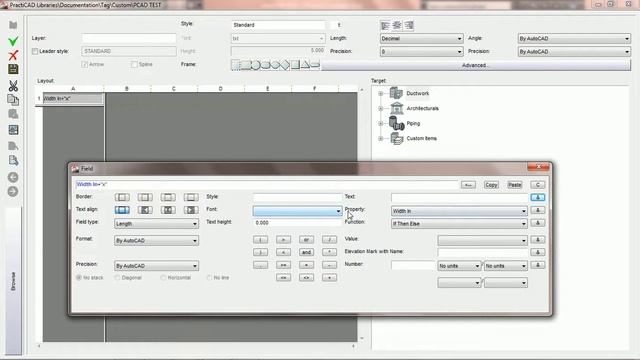The height and width of the screenshot is (360, 640).
Task: Open the Field type dropdown showing Length
Action: tap(156, 224)
